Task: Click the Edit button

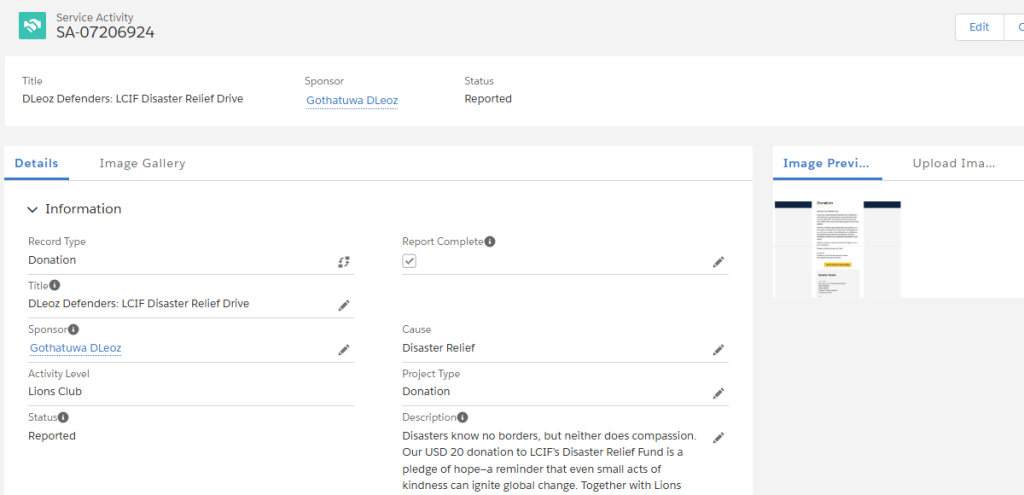Action: pos(979,27)
